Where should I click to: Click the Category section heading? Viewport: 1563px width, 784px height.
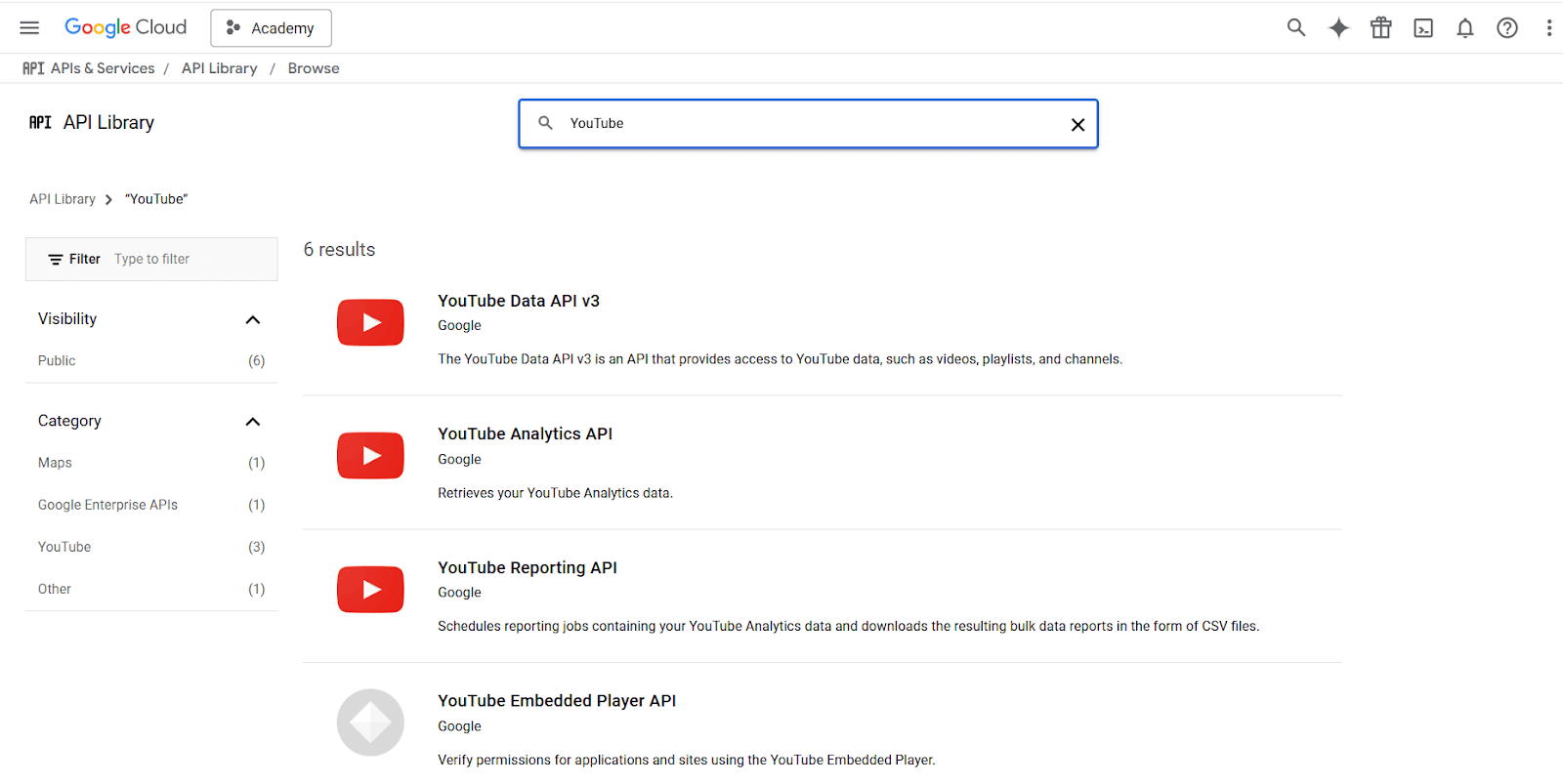pyautogui.click(x=69, y=421)
